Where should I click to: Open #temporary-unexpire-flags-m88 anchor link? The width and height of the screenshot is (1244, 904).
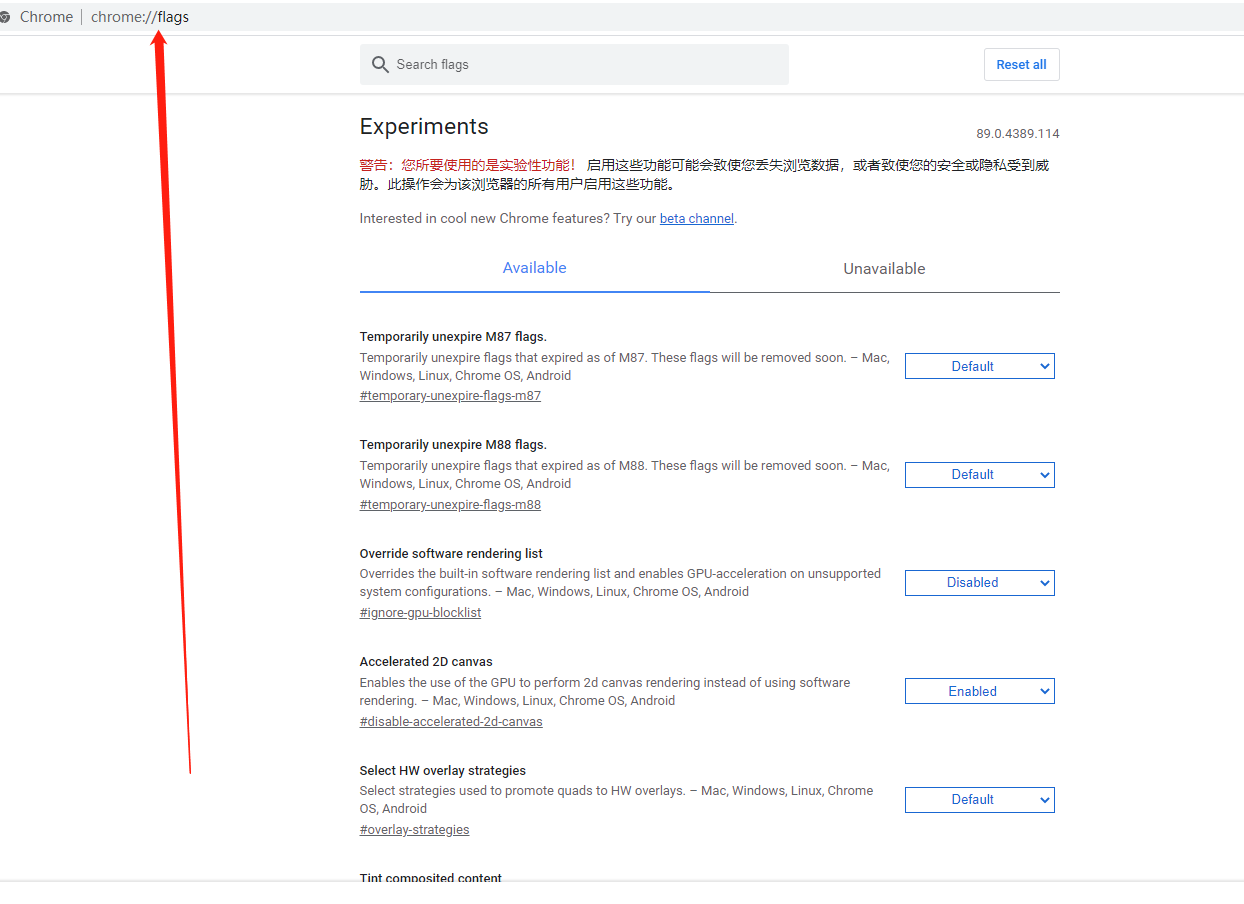[450, 504]
